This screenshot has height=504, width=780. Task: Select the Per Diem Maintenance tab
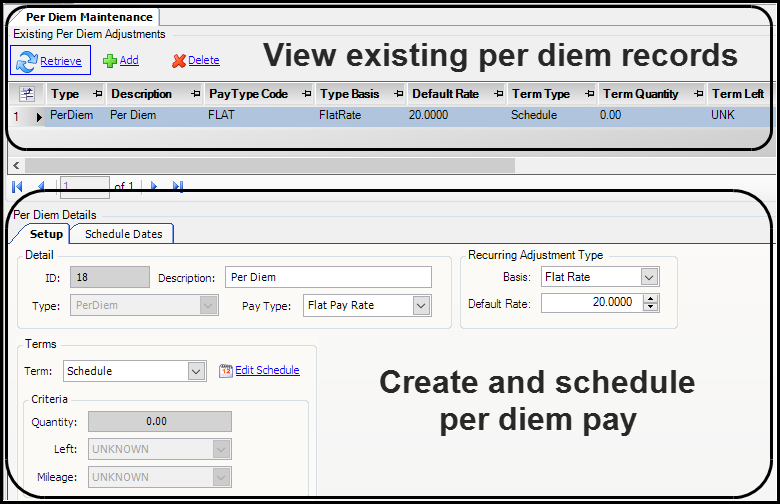[89, 17]
